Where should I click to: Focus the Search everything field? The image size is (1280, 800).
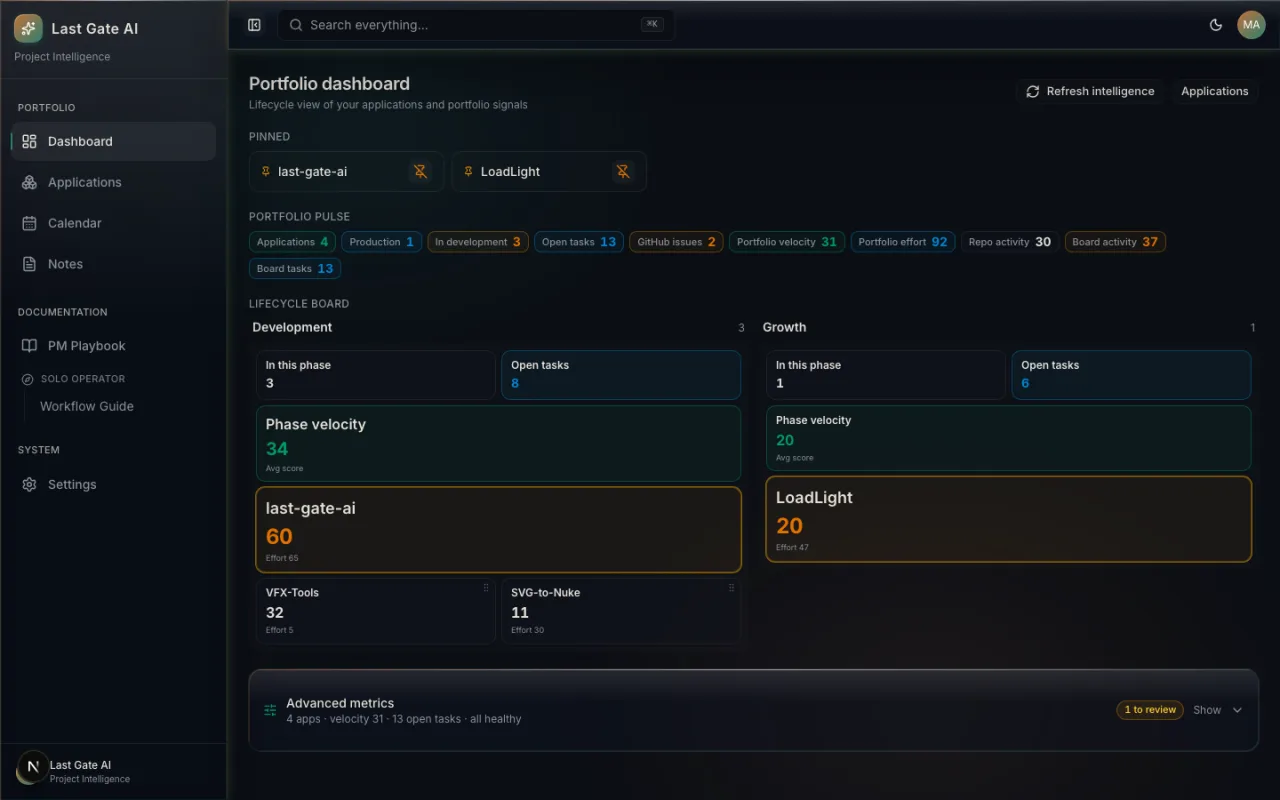click(x=476, y=25)
